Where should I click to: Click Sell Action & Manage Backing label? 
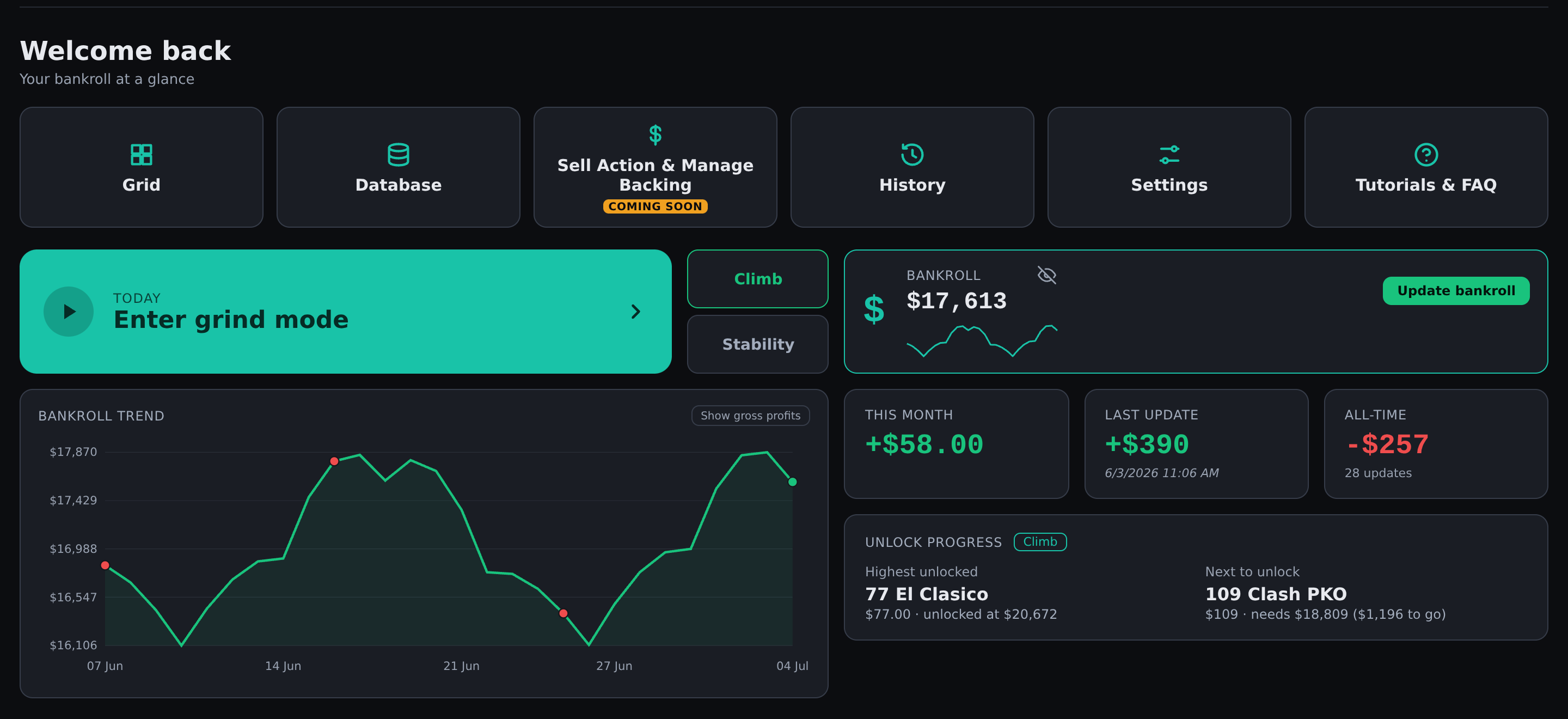click(655, 175)
